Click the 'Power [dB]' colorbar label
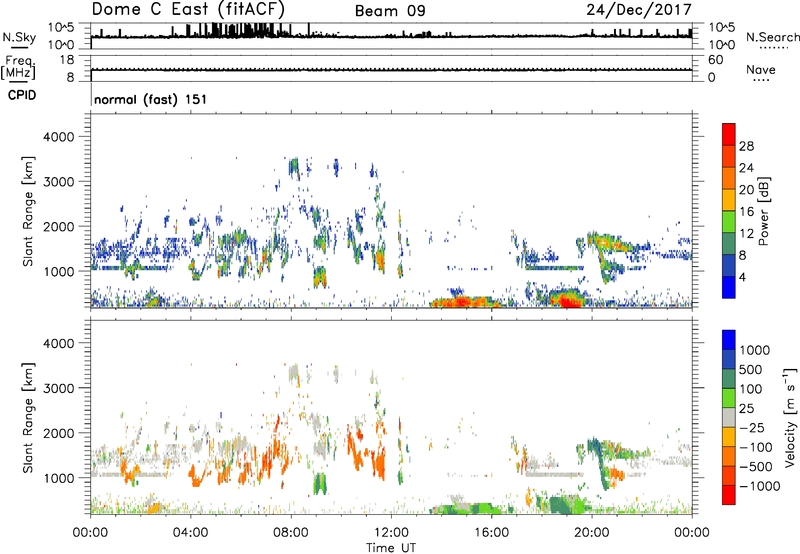 763,211
